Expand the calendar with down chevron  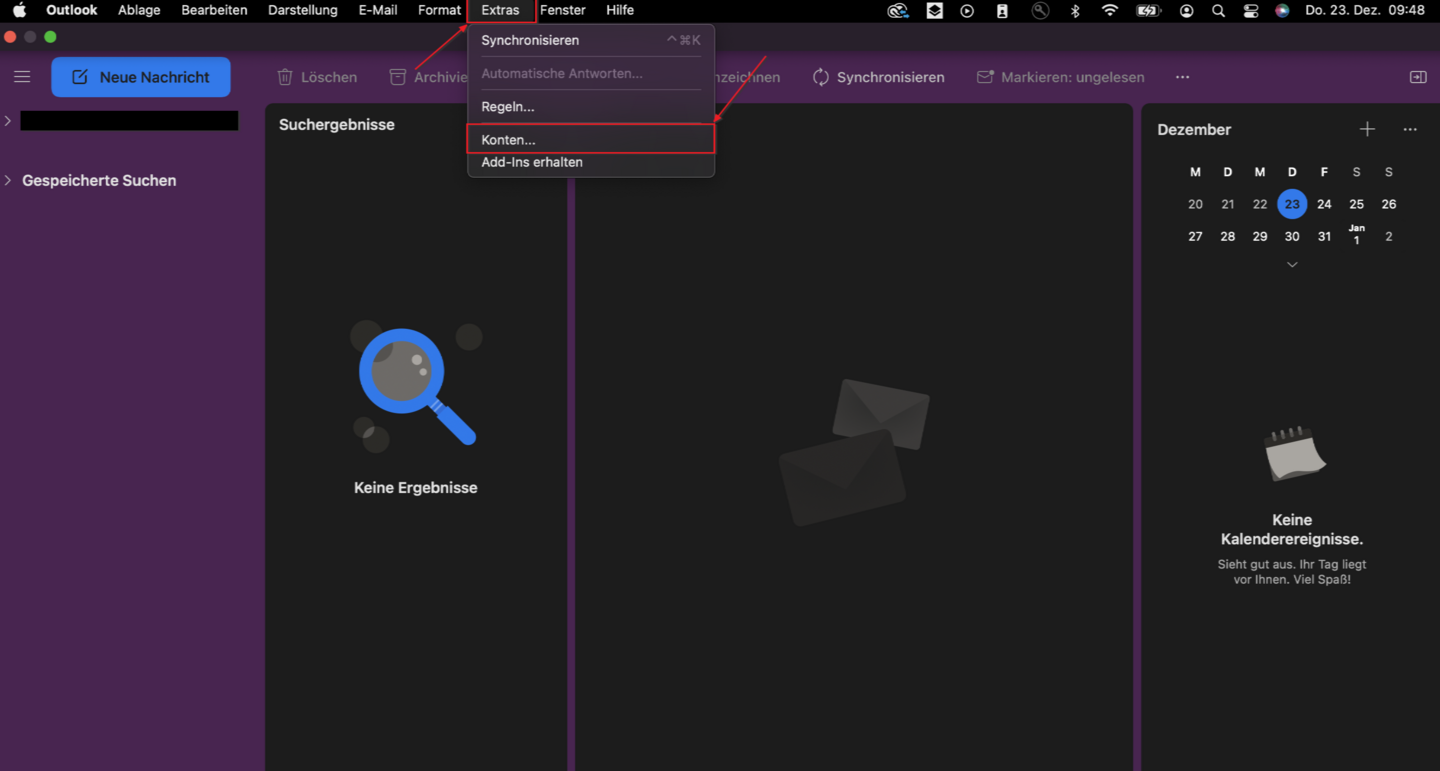pyautogui.click(x=1292, y=265)
